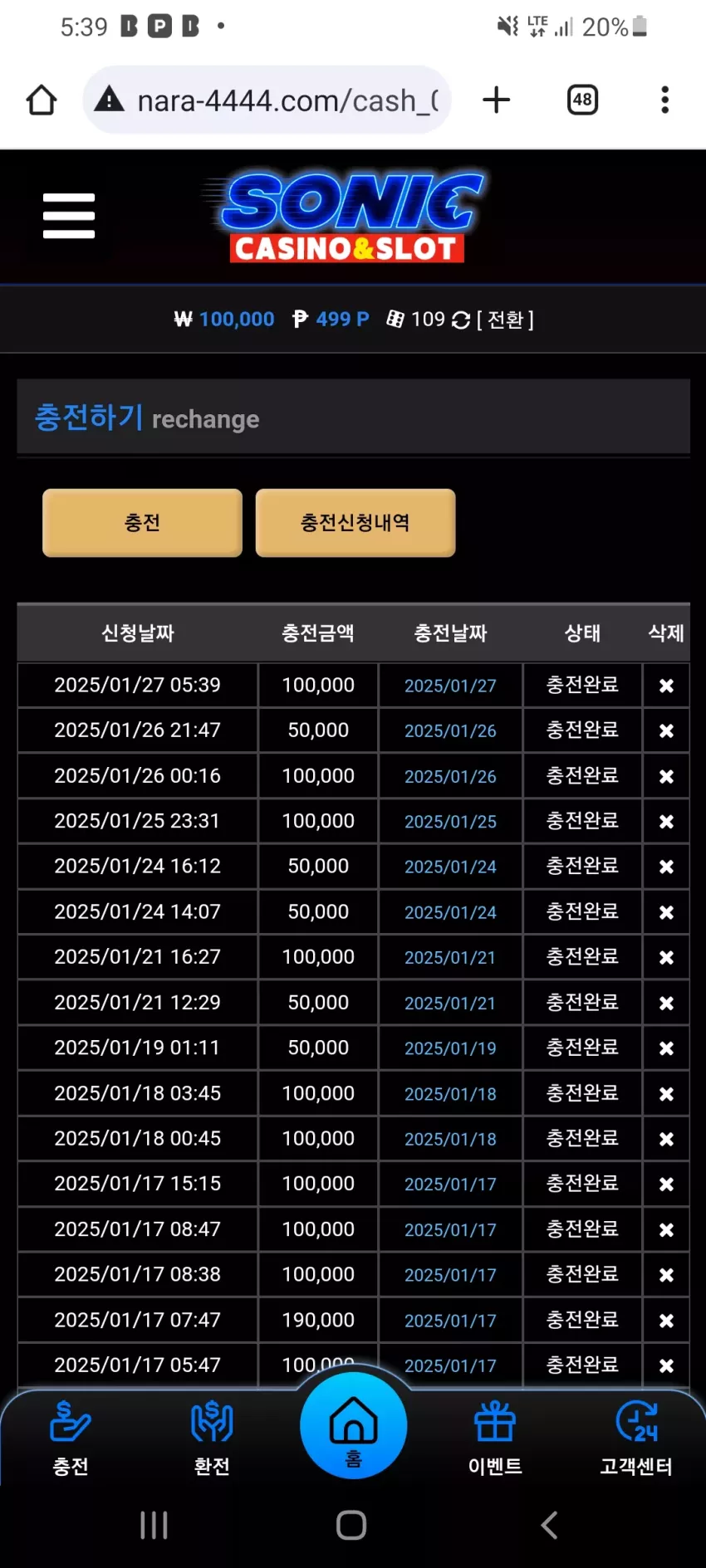This screenshot has width=706, height=1568.
Task: Delete the 2025/01/26 21:47 record
Action: click(x=666, y=730)
